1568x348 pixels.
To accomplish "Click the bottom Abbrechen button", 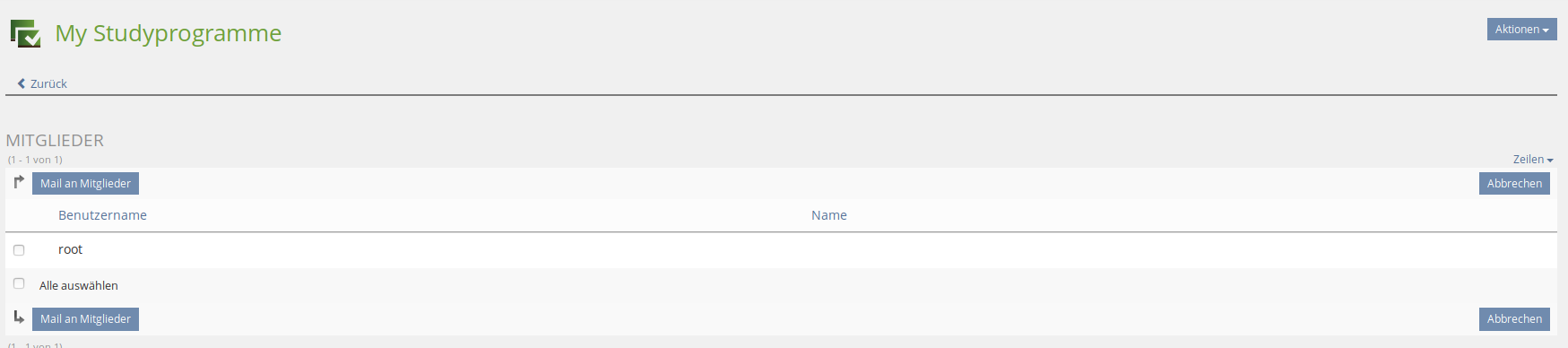I will click(1514, 318).
